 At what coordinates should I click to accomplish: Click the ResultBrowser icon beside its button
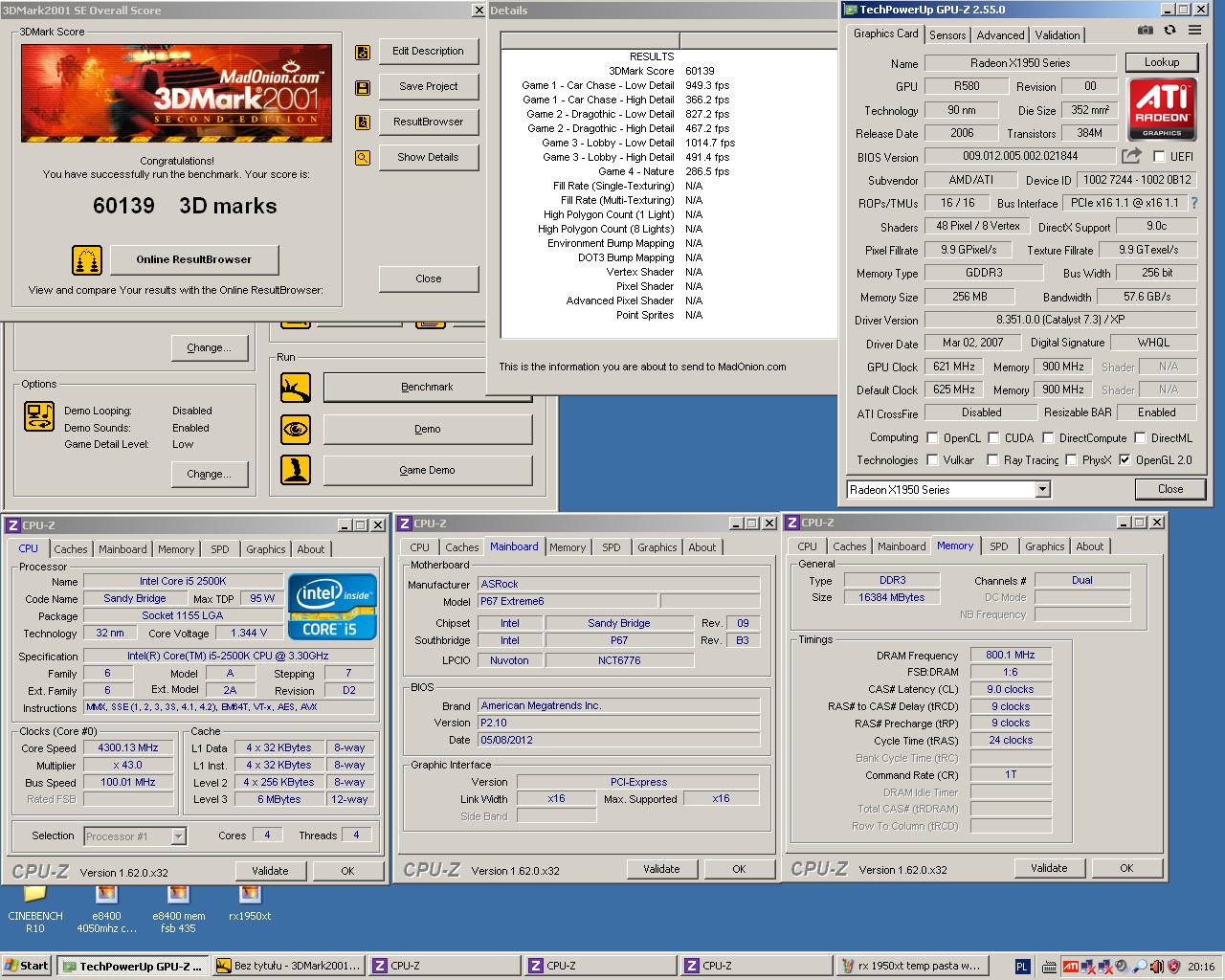pos(363,122)
